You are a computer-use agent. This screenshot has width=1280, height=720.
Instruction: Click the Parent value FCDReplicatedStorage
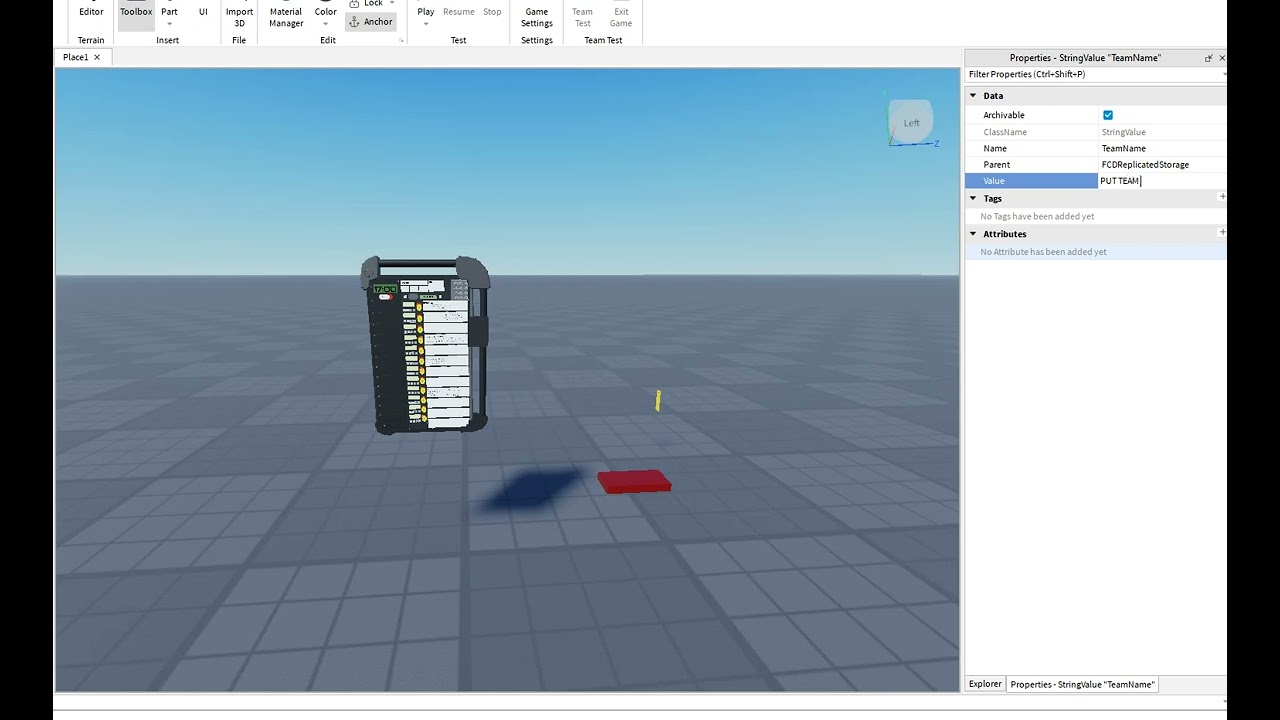point(1162,164)
